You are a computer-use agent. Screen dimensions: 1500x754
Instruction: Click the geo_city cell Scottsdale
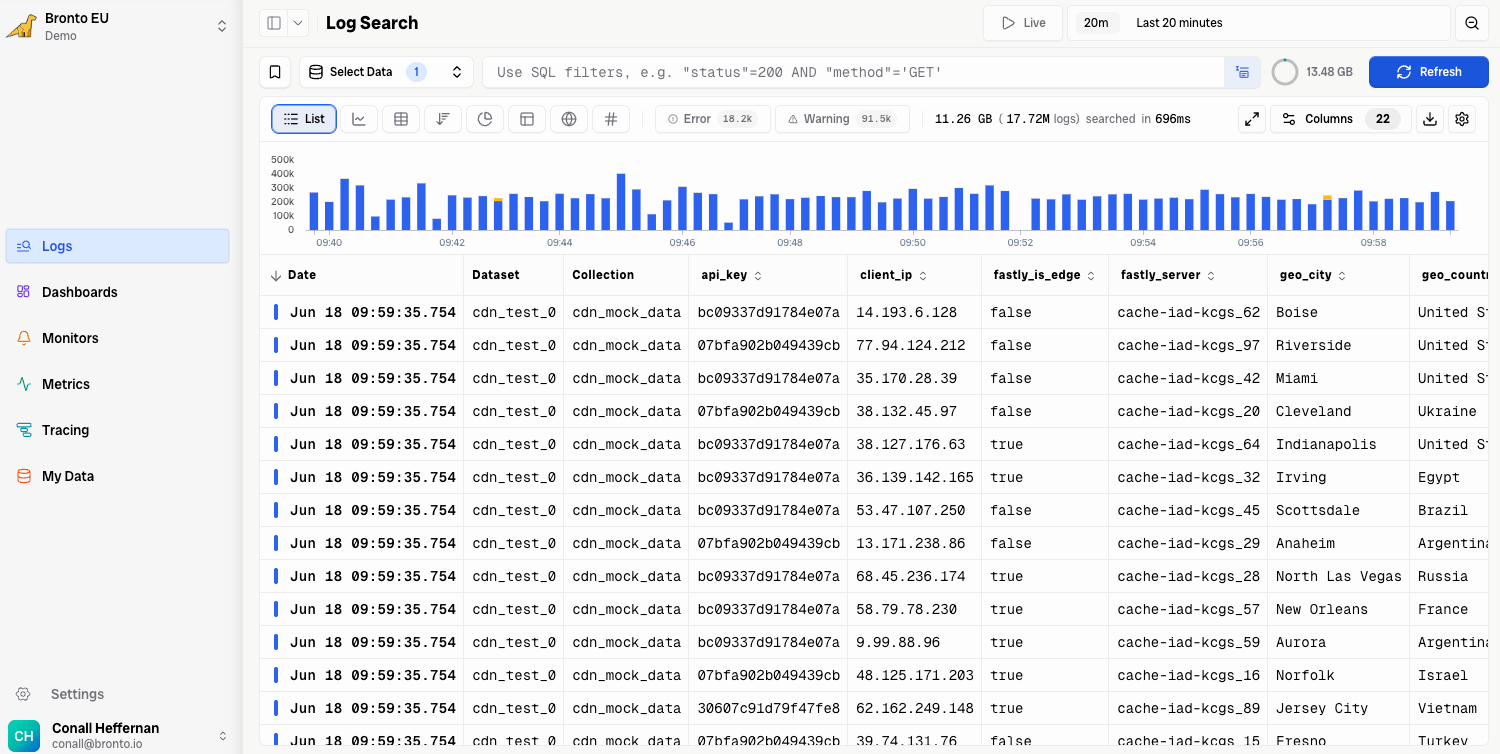[1318, 510]
